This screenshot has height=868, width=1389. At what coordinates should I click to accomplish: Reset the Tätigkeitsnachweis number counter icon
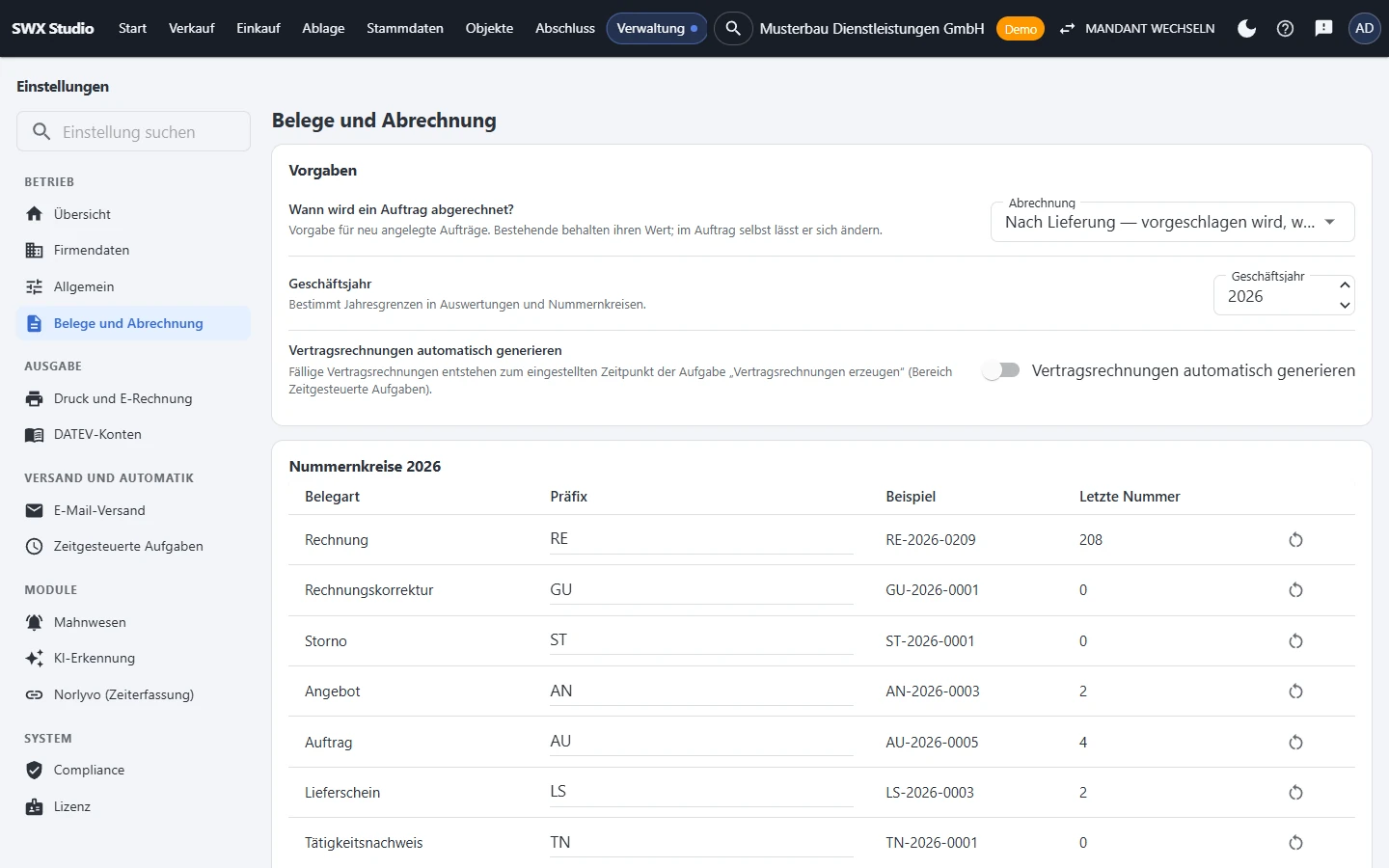coord(1295,843)
